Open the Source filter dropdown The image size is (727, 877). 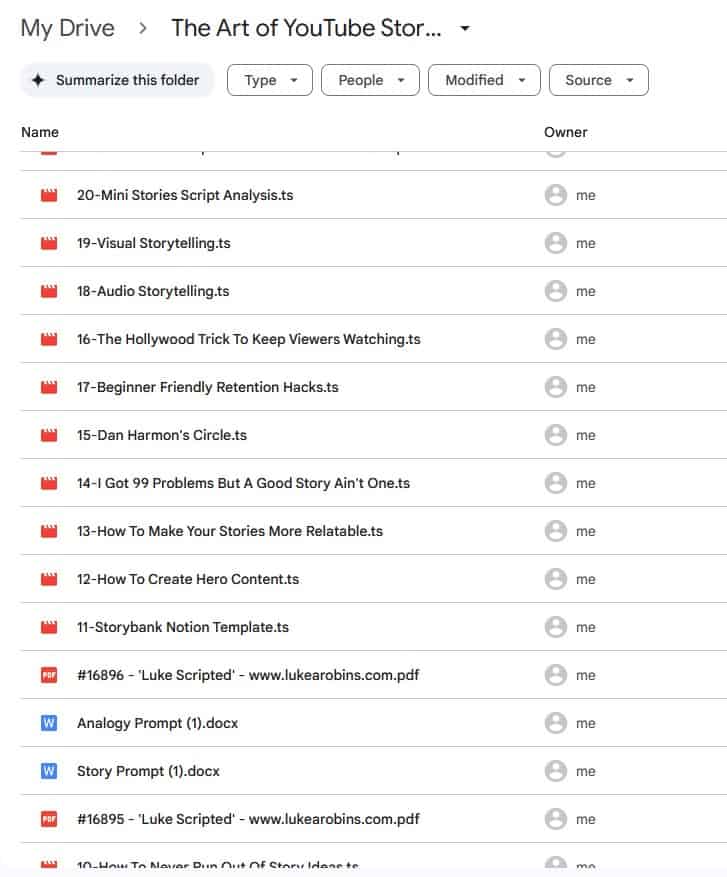click(x=598, y=80)
